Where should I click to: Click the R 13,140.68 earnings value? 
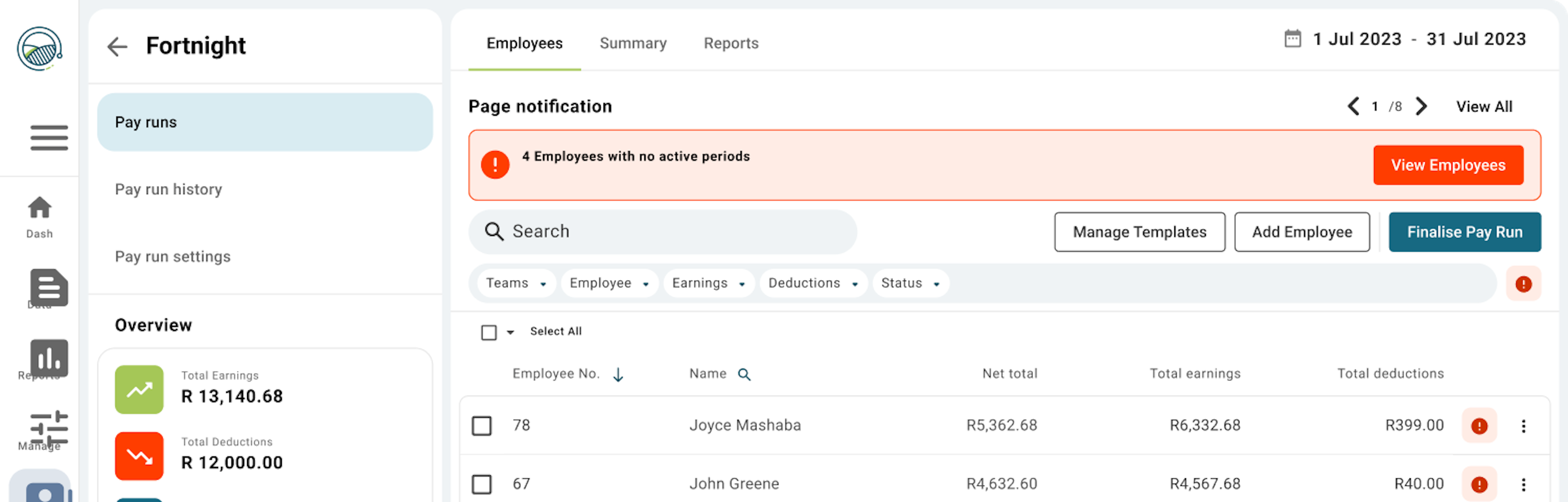(x=232, y=397)
